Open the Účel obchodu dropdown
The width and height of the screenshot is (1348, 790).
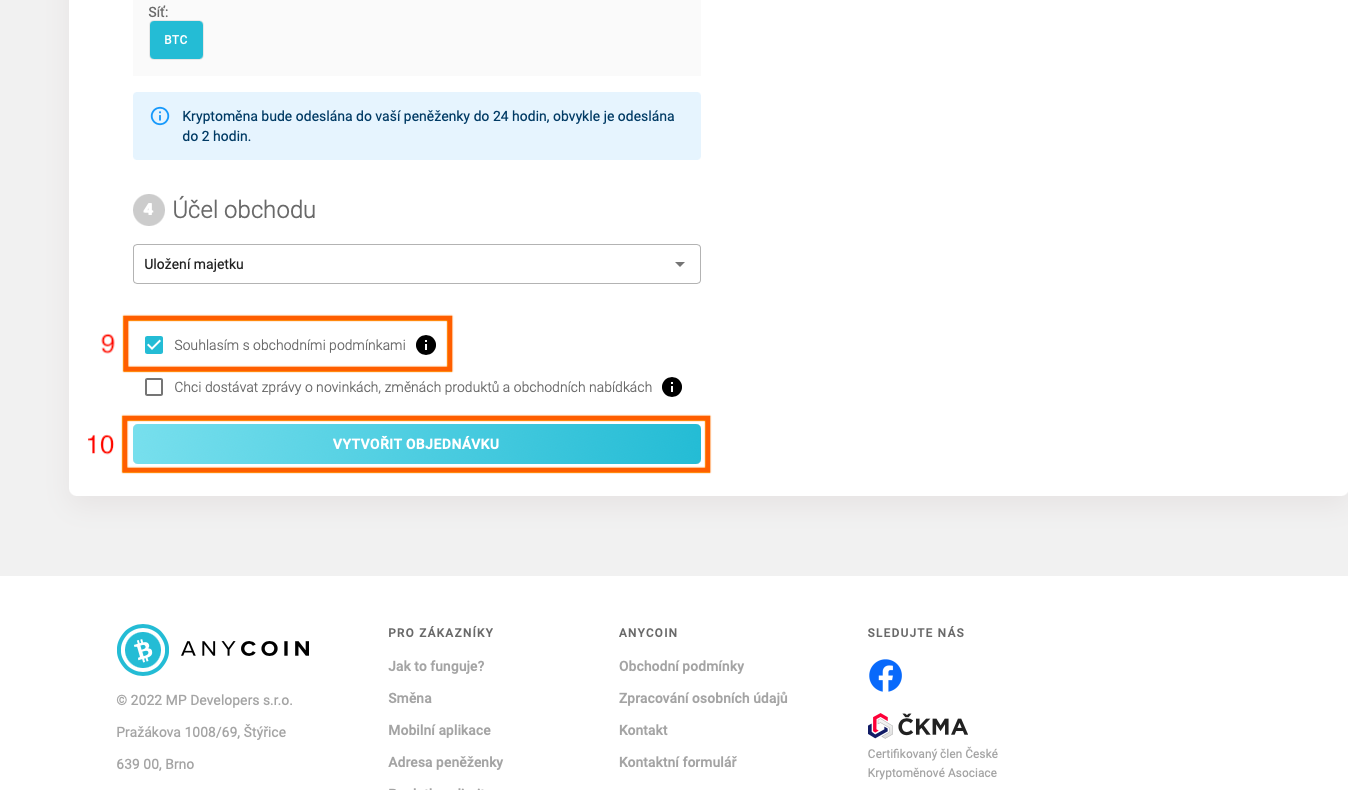coord(416,264)
